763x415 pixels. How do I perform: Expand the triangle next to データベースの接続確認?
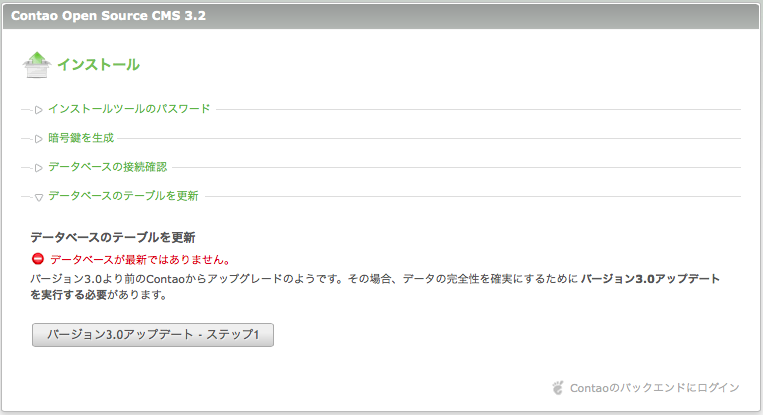(x=38, y=168)
